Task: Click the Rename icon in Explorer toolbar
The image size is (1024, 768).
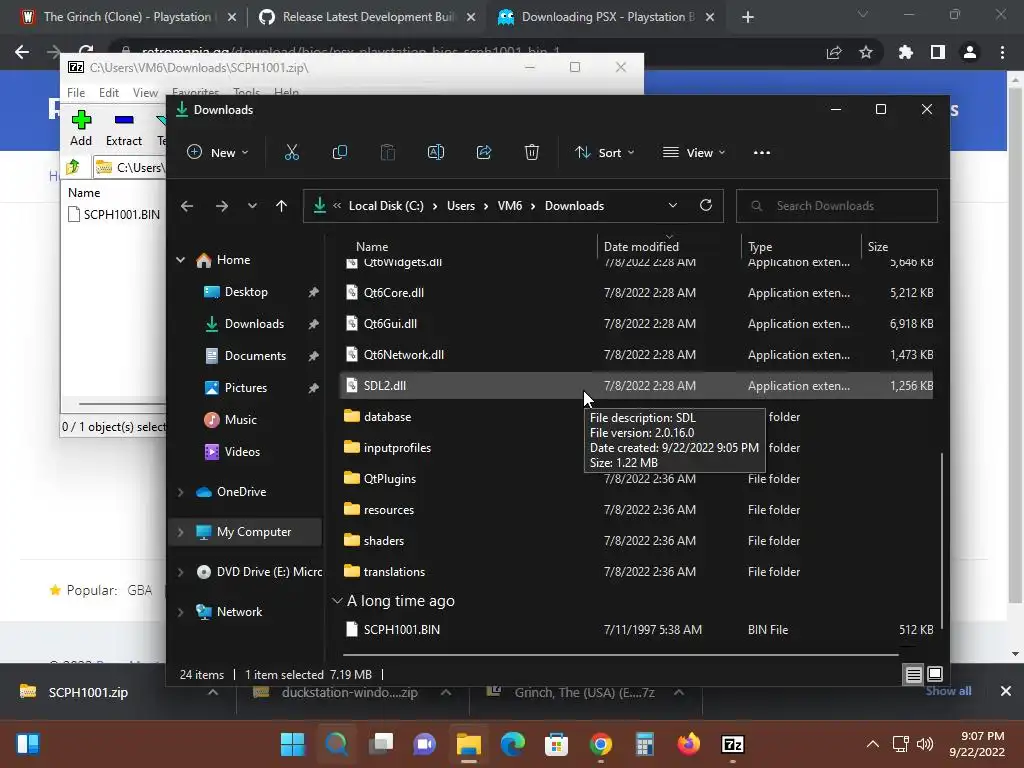Action: point(436,152)
